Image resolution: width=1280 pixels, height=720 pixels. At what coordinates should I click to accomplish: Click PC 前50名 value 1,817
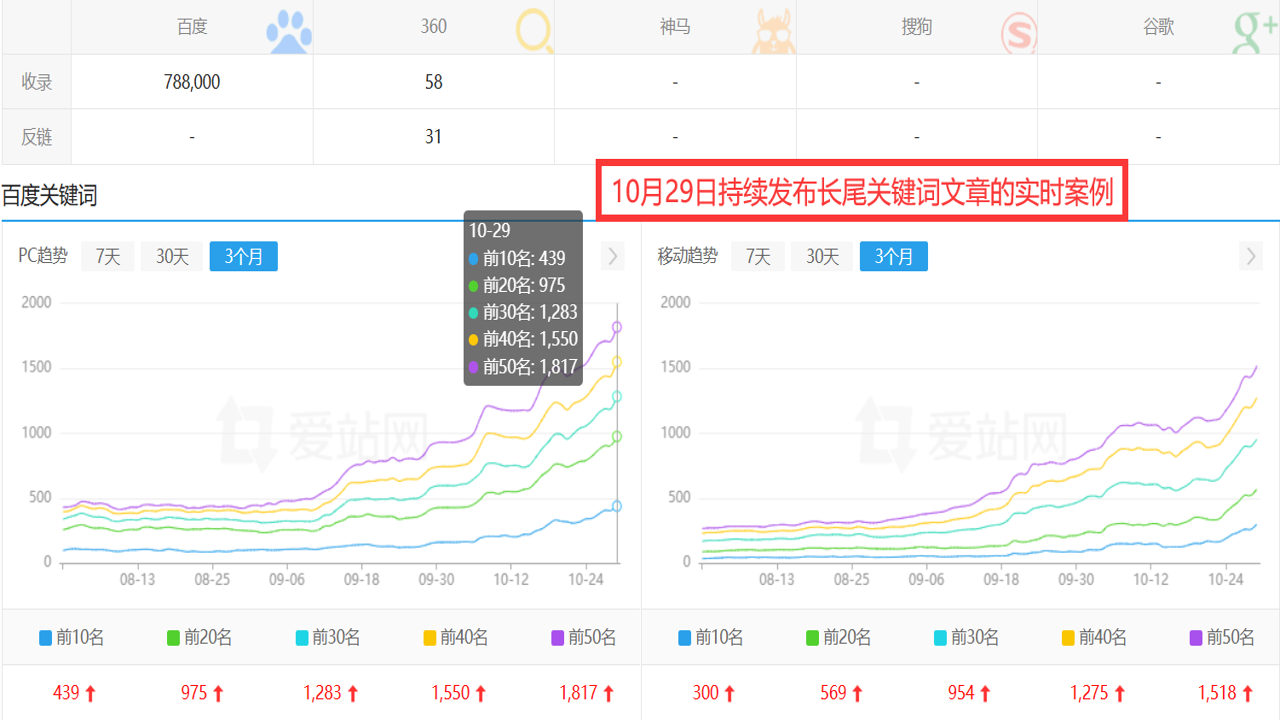click(579, 692)
